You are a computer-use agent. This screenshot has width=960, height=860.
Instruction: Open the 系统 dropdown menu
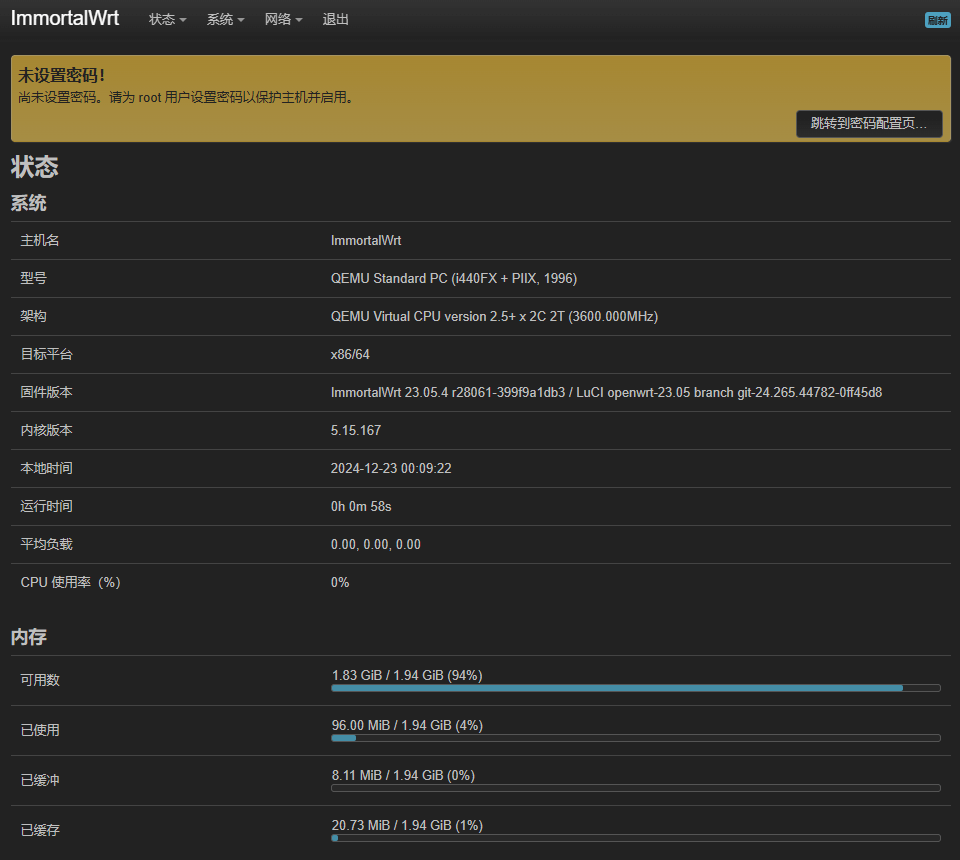225,20
